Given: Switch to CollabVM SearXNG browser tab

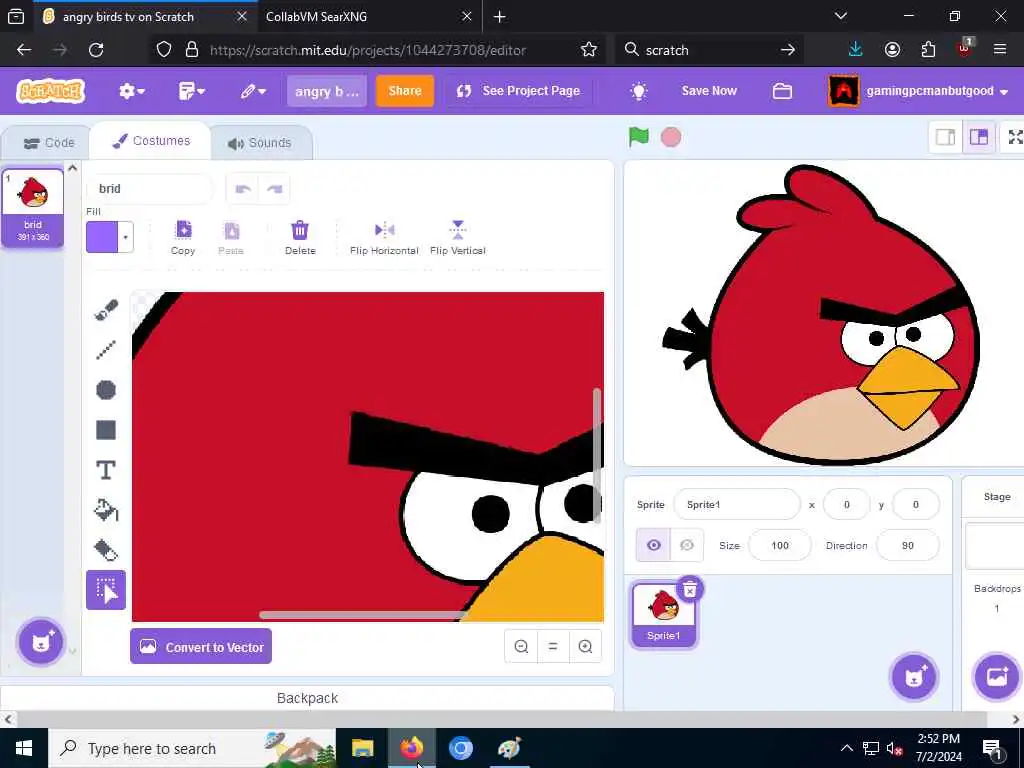Looking at the screenshot, I should 369,17.
